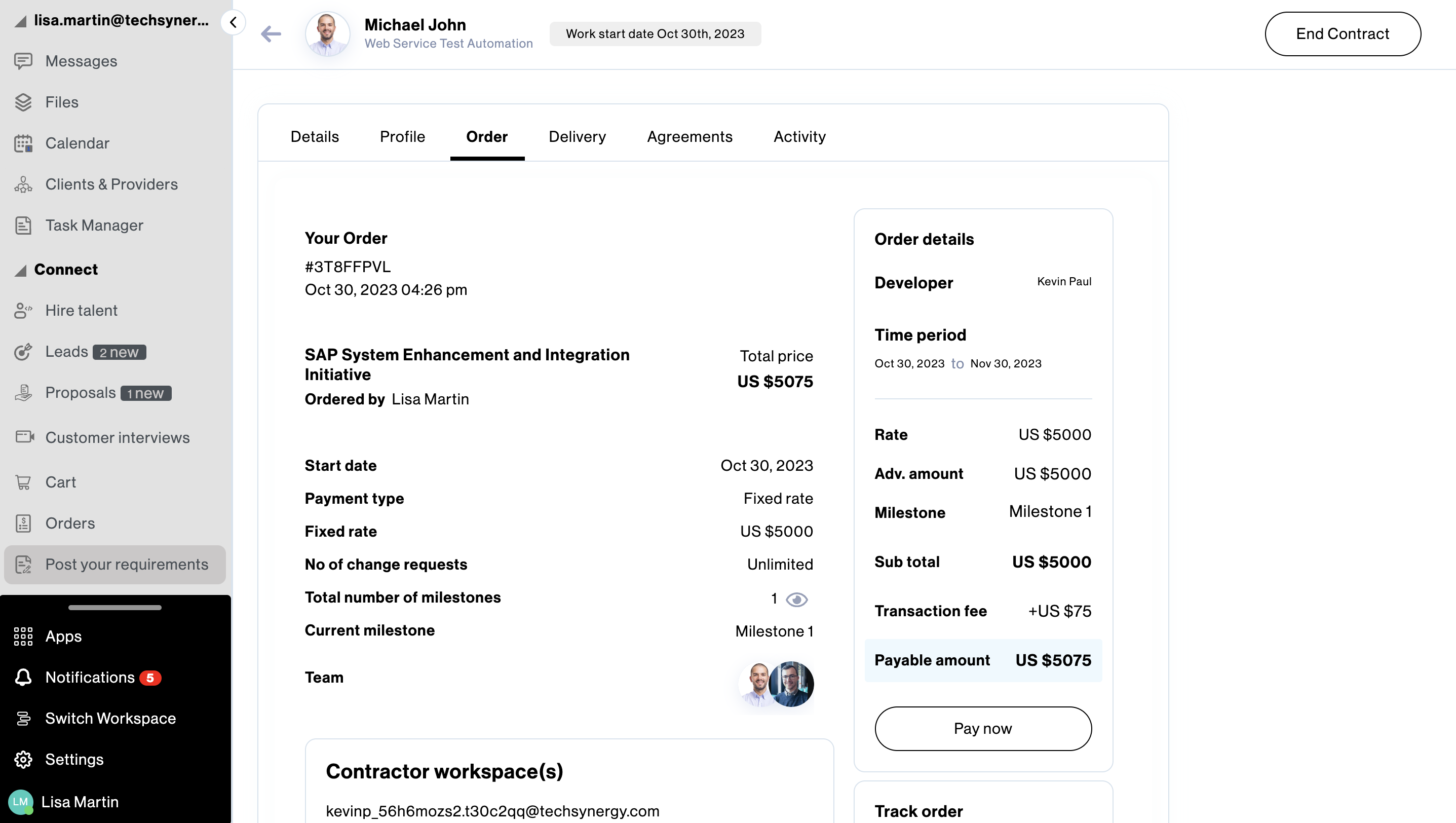Collapse the sidebar with the chevron button
Image resolution: width=1456 pixels, height=823 pixels.
coord(233,23)
